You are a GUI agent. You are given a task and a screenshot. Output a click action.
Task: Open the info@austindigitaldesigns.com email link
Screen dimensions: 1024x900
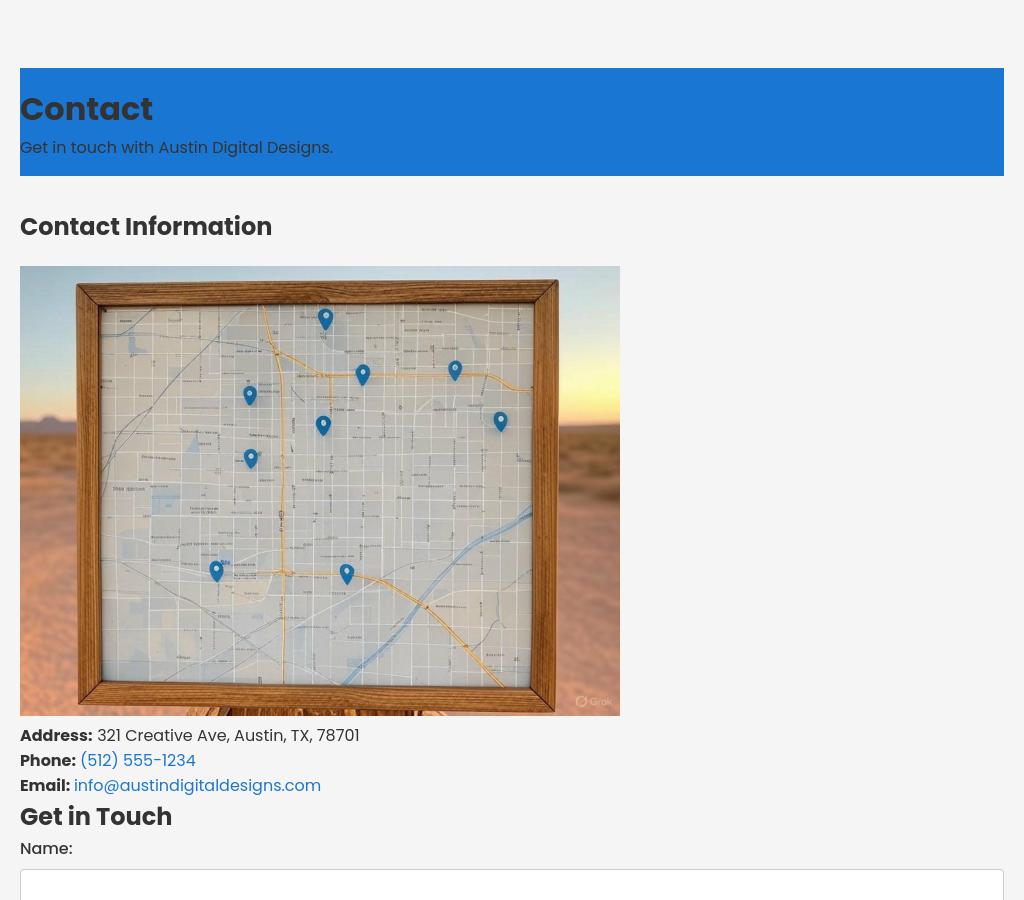197,786
